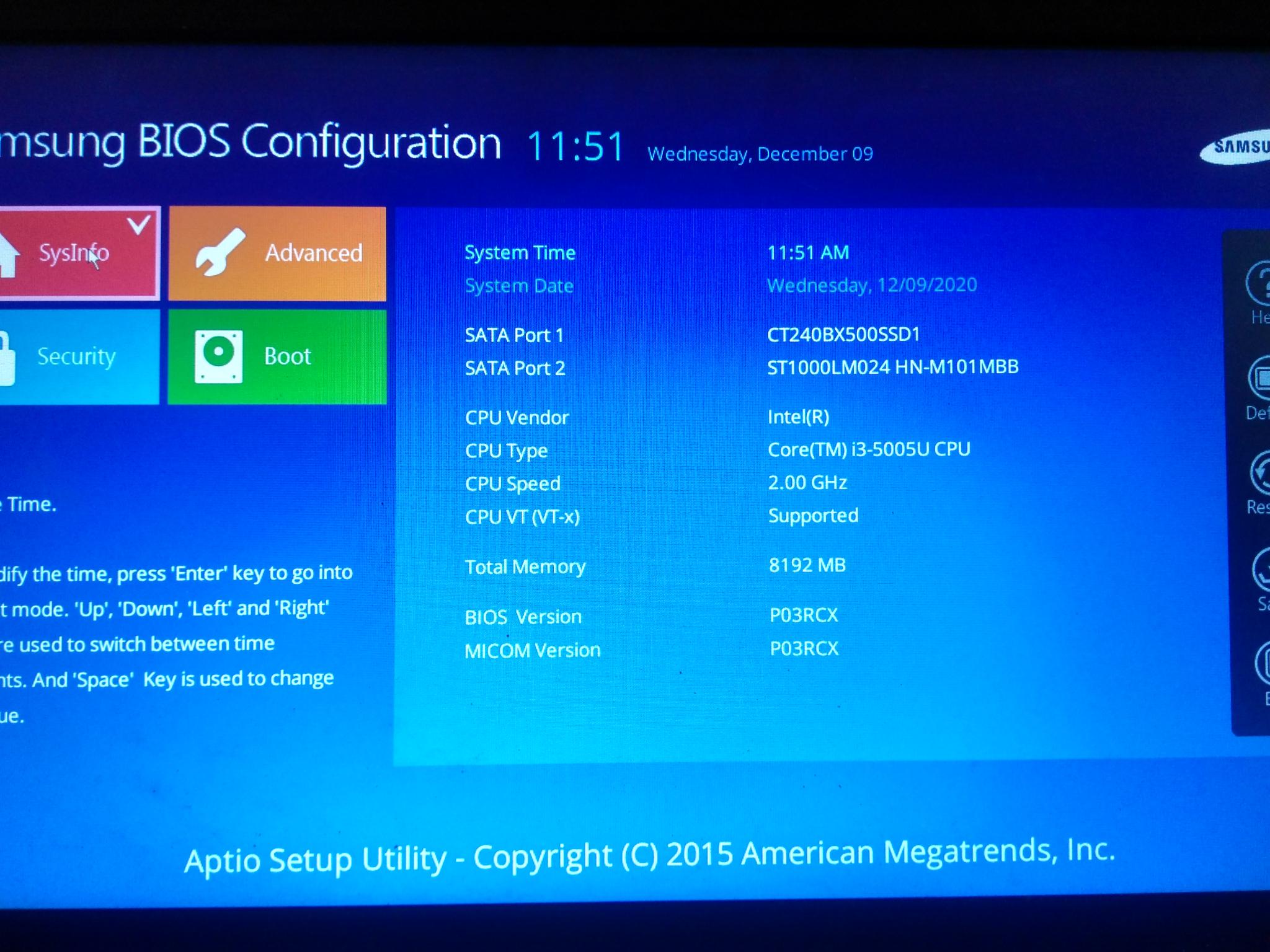Screen dimensions: 1270x952
Task: Click the home icon on SysInfo tile
Action: [9, 255]
